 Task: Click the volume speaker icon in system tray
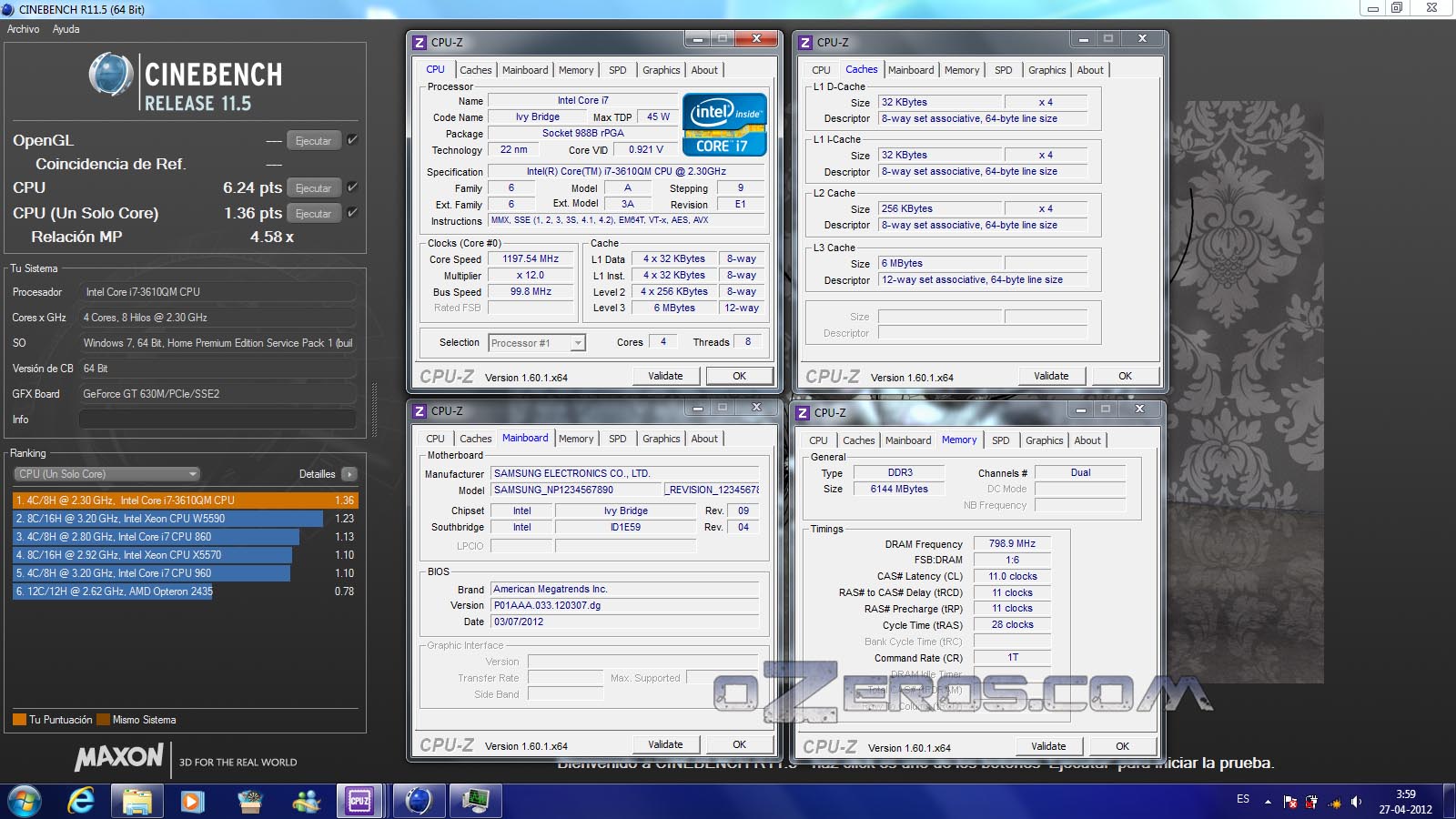point(1356,802)
